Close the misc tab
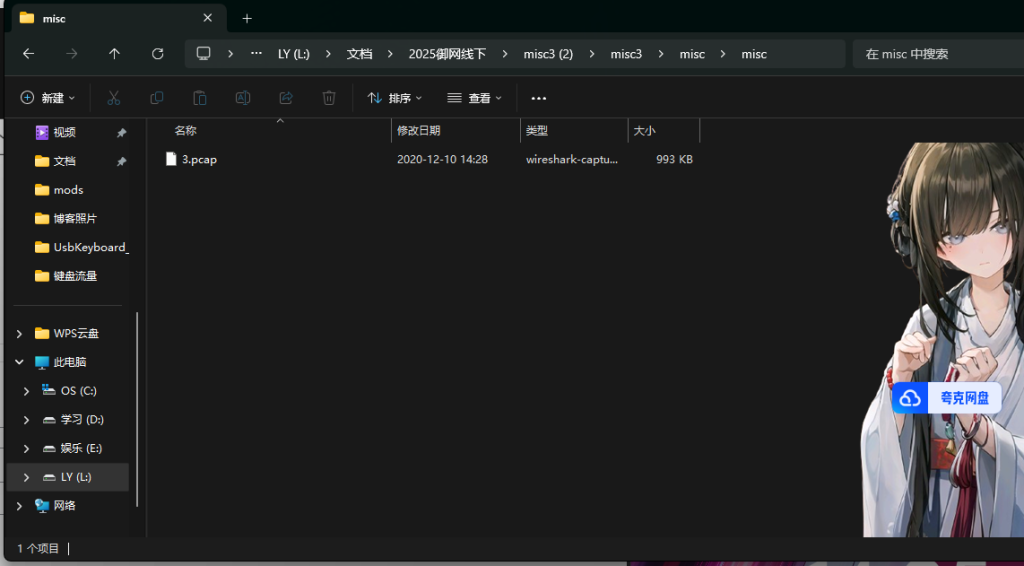The width and height of the screenshot is (1024, 566). (208, 18)
